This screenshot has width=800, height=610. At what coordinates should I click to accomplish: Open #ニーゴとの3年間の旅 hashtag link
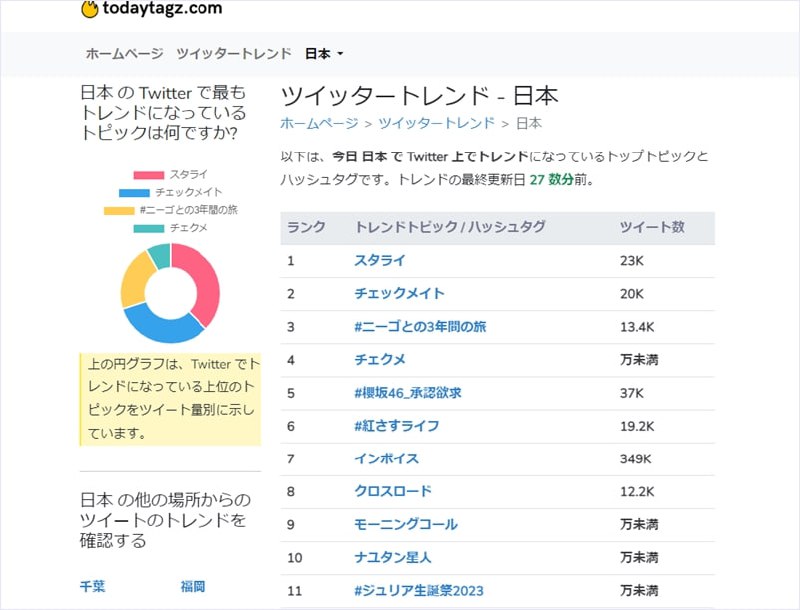pos(420,327)
